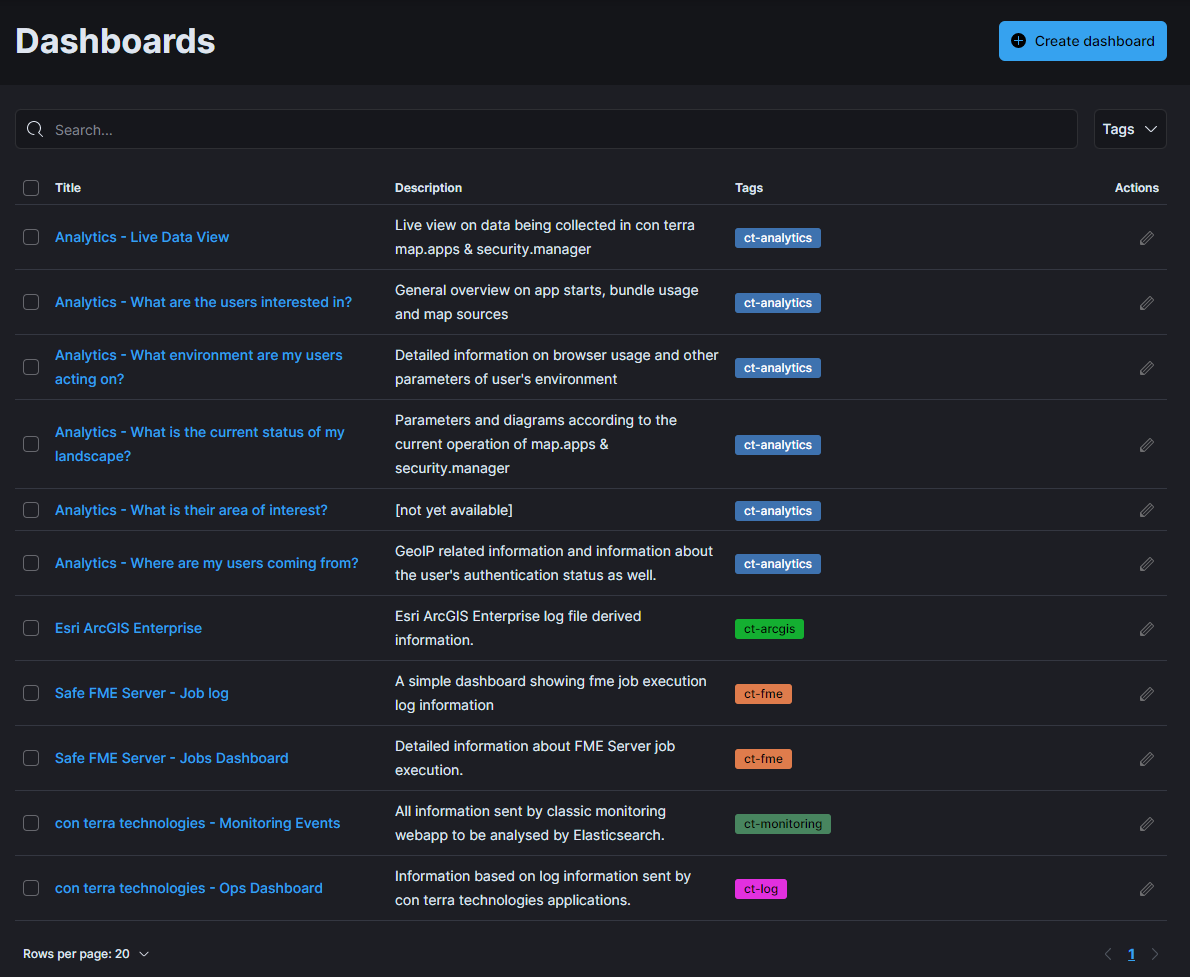The image size is (1190, 977).
Task: Click the edit pencil for Esri ArcGIS Enterprise
Action: click(1146, 629)
